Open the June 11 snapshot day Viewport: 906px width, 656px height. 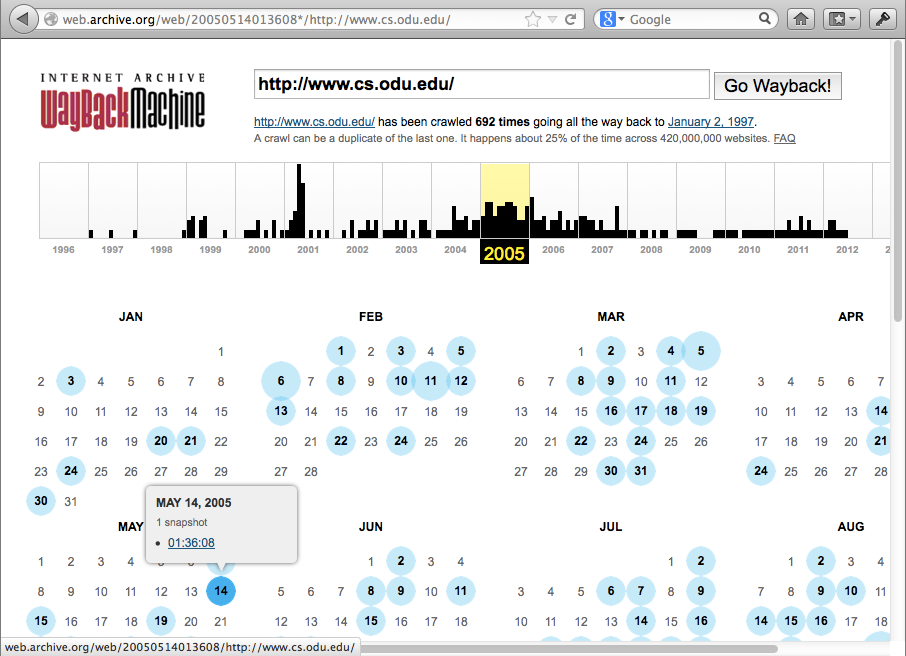461,591
